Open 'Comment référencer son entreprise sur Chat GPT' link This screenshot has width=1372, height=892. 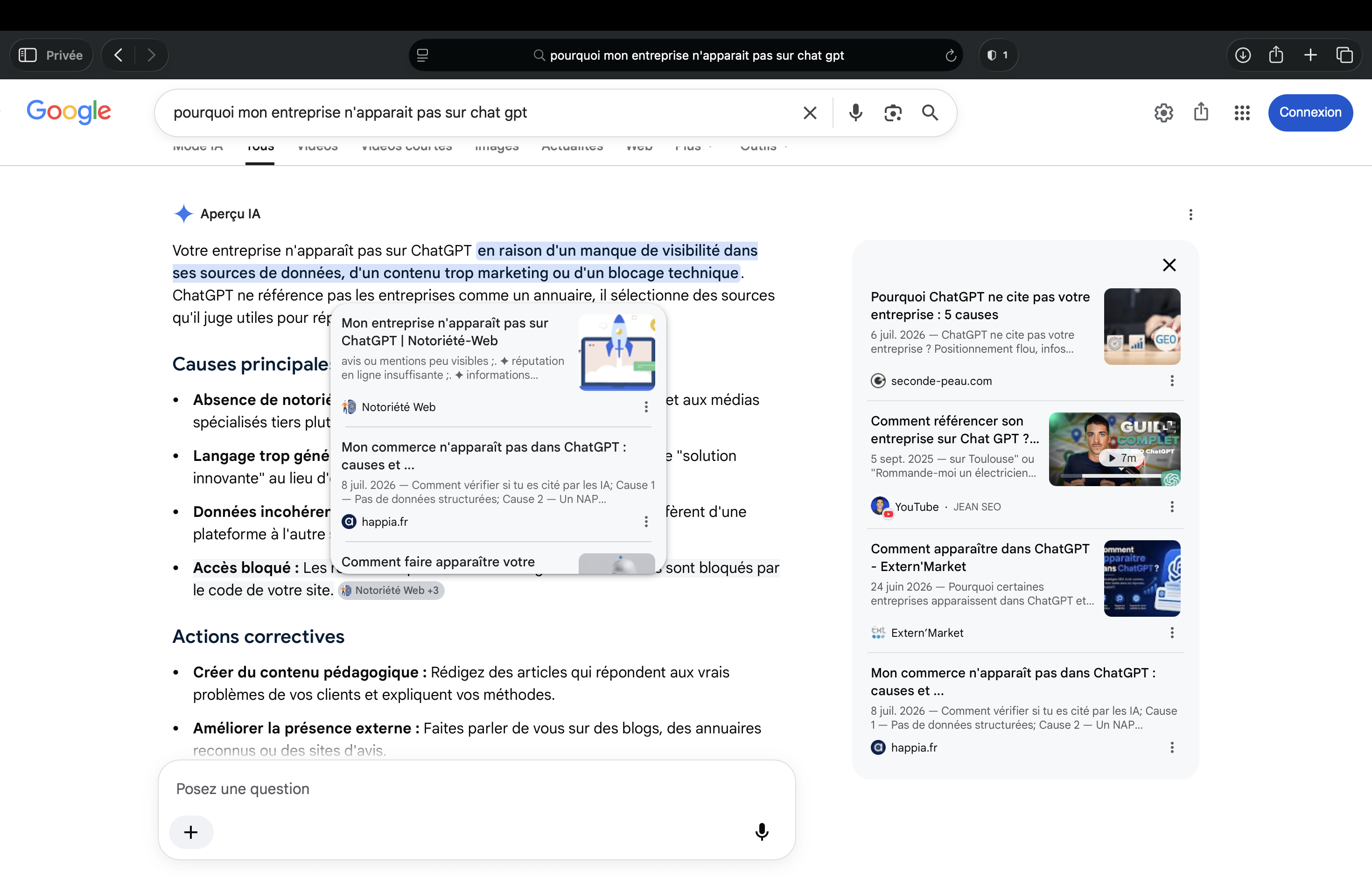pos(955,430)
